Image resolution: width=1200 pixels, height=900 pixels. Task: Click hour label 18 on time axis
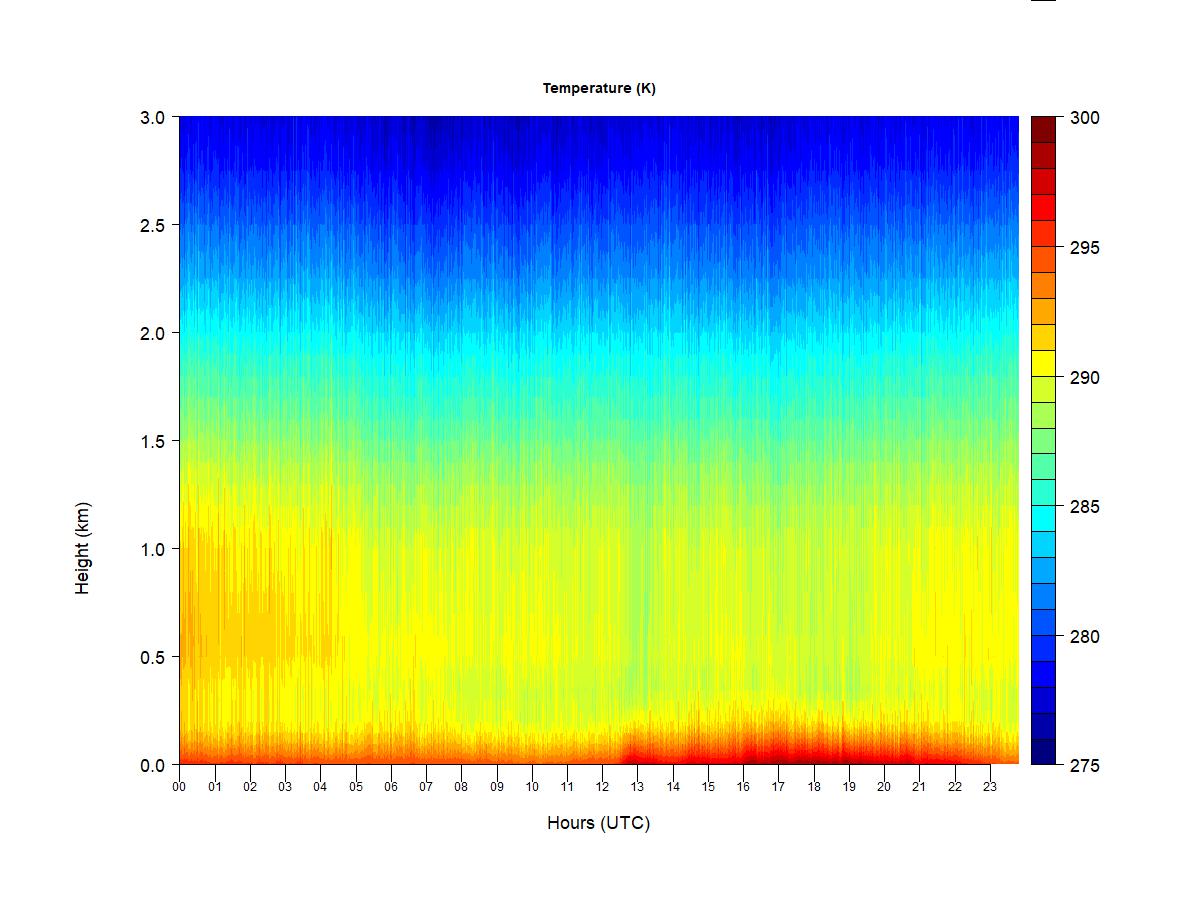[814, 786]
